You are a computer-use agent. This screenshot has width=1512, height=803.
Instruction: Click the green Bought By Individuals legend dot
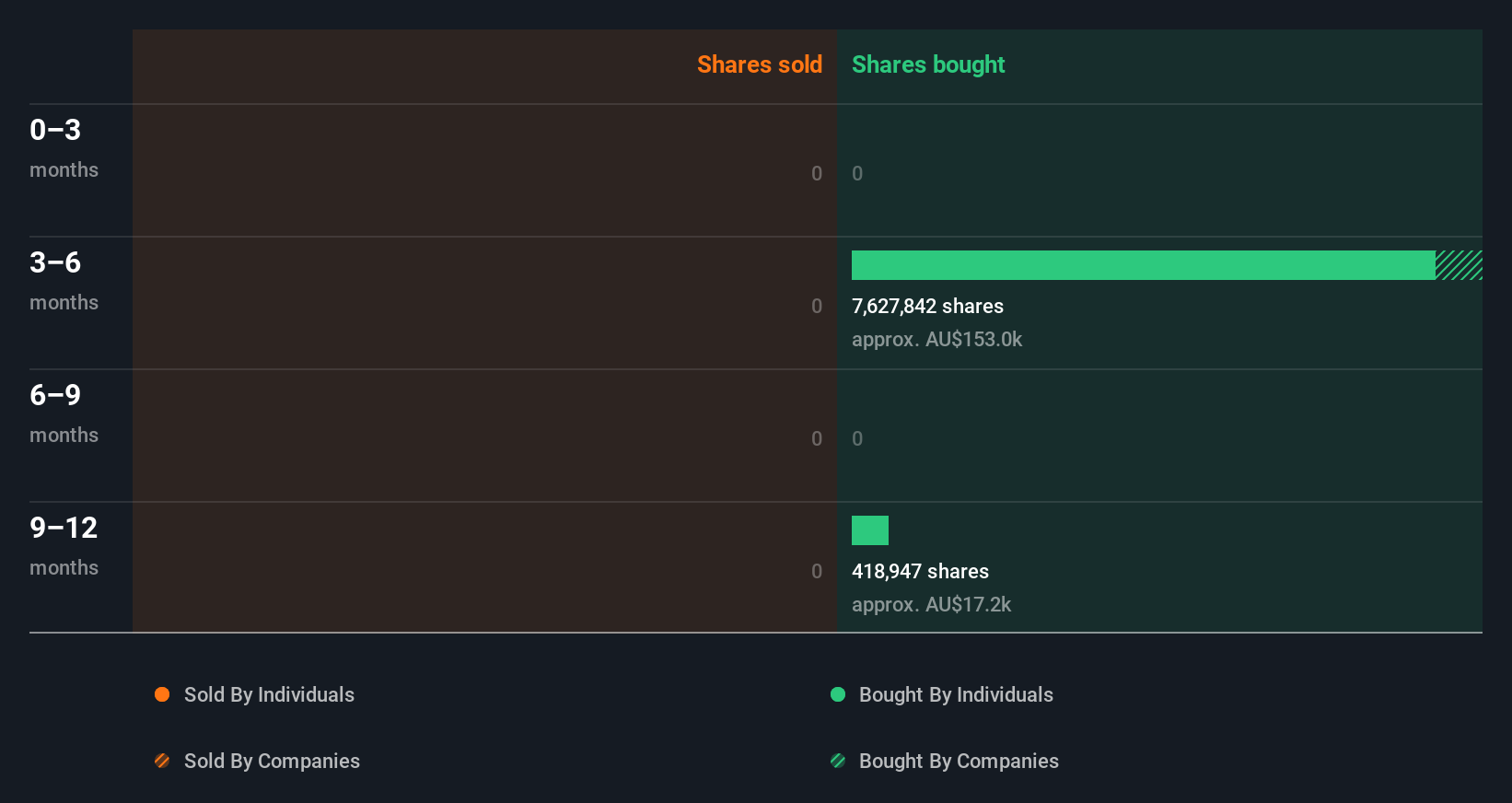click(x=838, y=694)
